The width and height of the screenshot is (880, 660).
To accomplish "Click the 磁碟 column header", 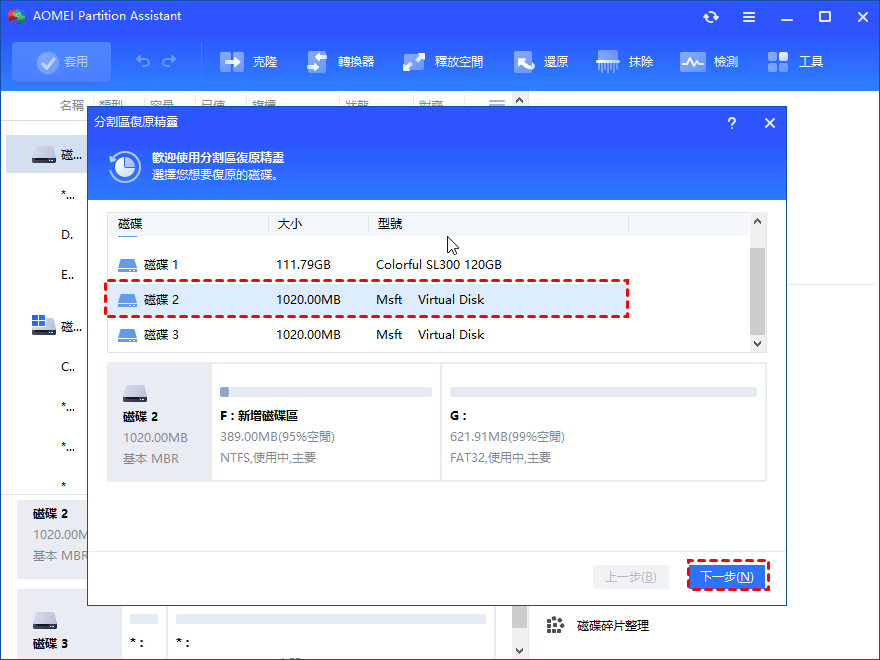I will point(188,224).
